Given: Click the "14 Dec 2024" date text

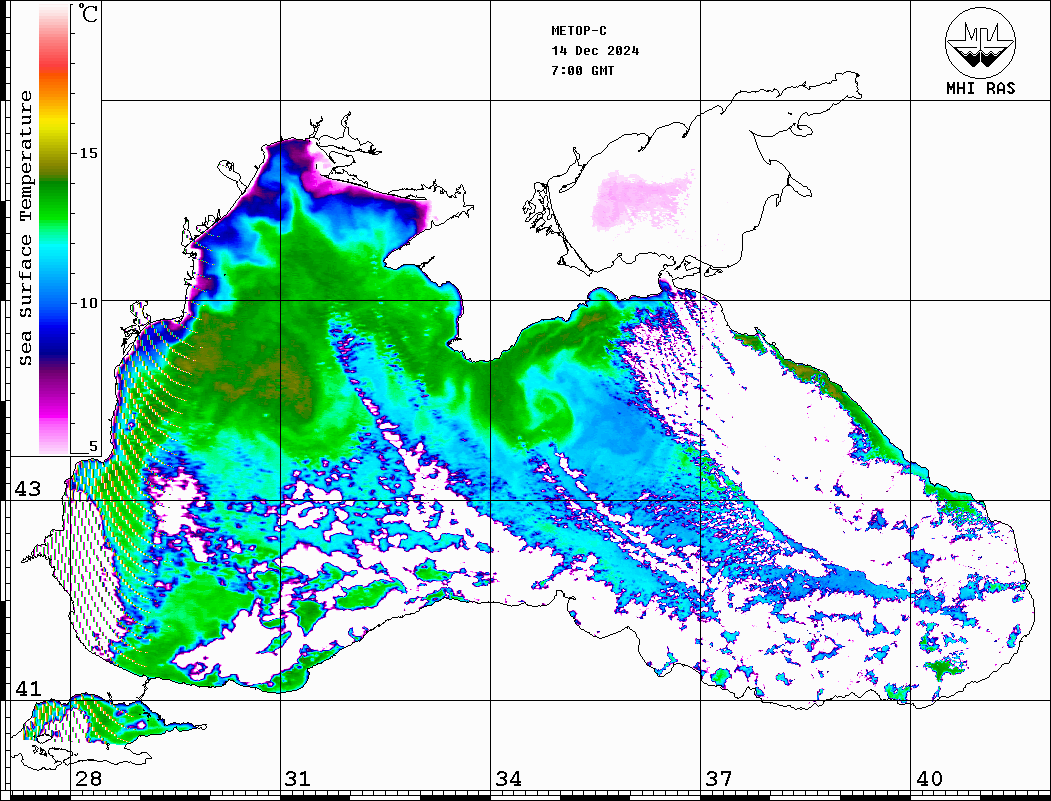Looking at the screenshot, I should (x=595, y=51).
